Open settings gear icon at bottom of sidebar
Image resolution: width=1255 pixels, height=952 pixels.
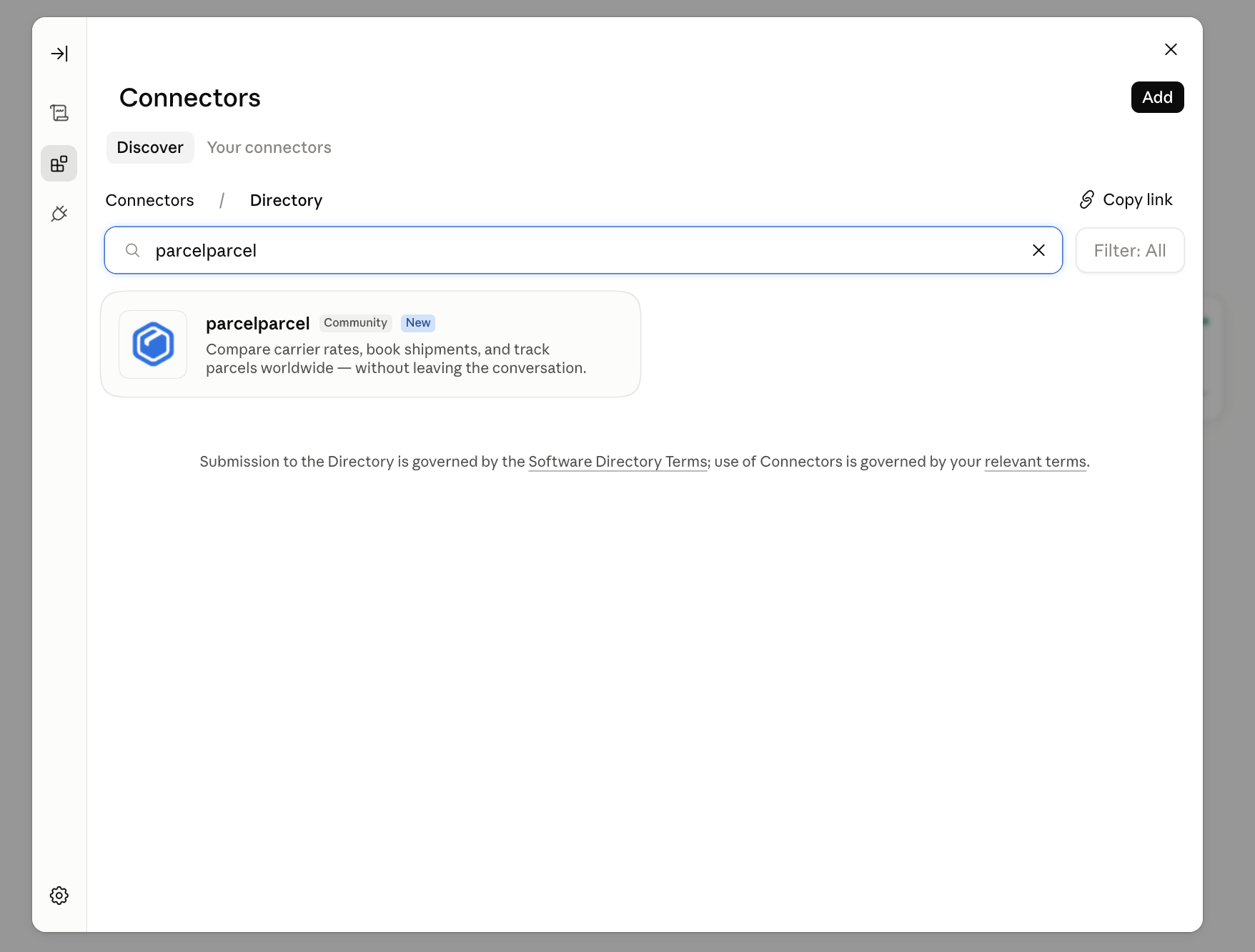coord(59,896)
